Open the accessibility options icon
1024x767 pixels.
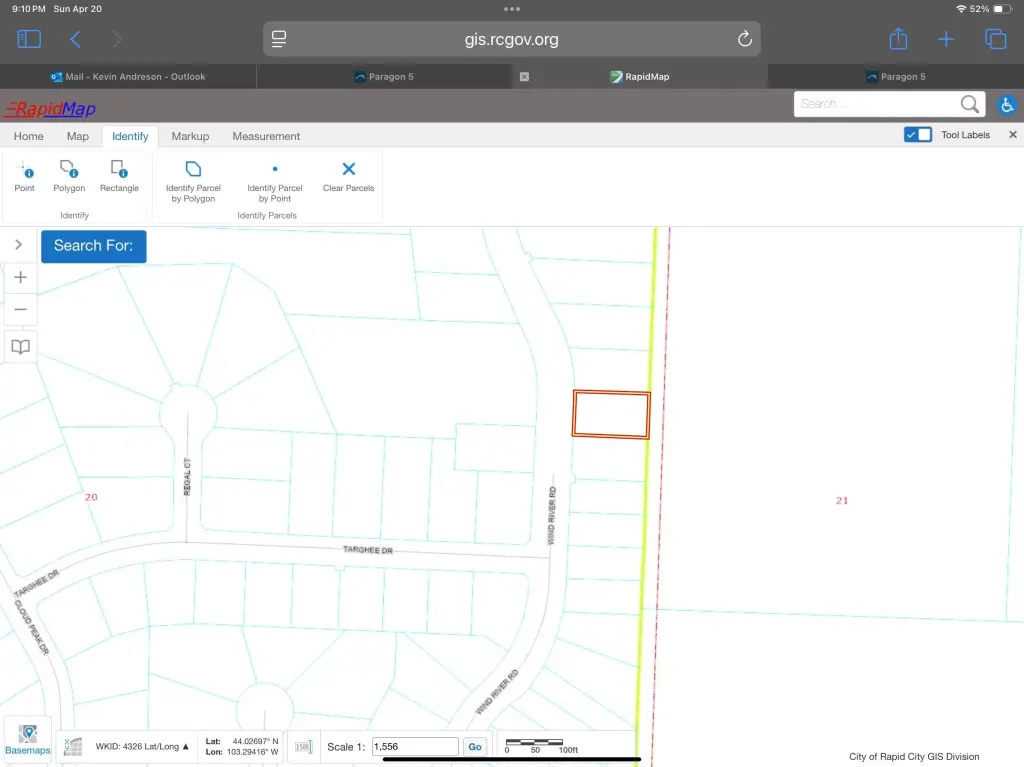1007,104
